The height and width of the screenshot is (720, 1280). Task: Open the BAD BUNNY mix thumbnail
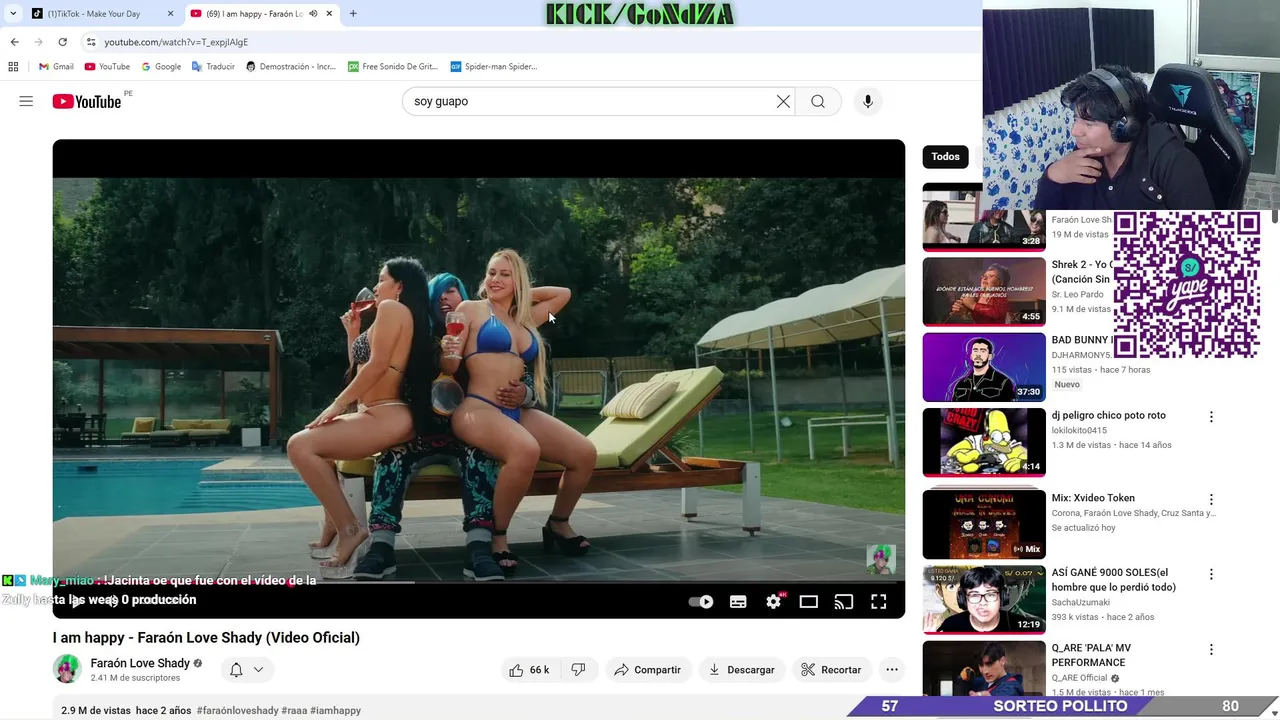click(984, 367)
